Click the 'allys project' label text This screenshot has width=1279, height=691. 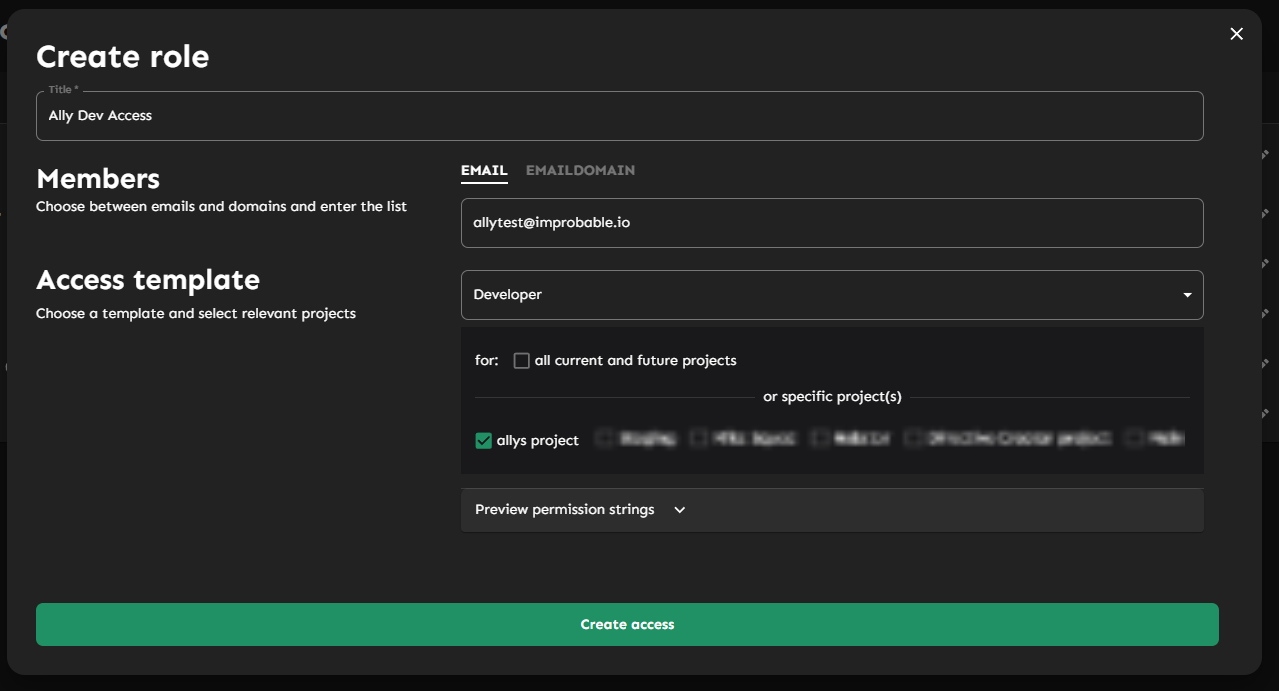click(x=538, y=441)
